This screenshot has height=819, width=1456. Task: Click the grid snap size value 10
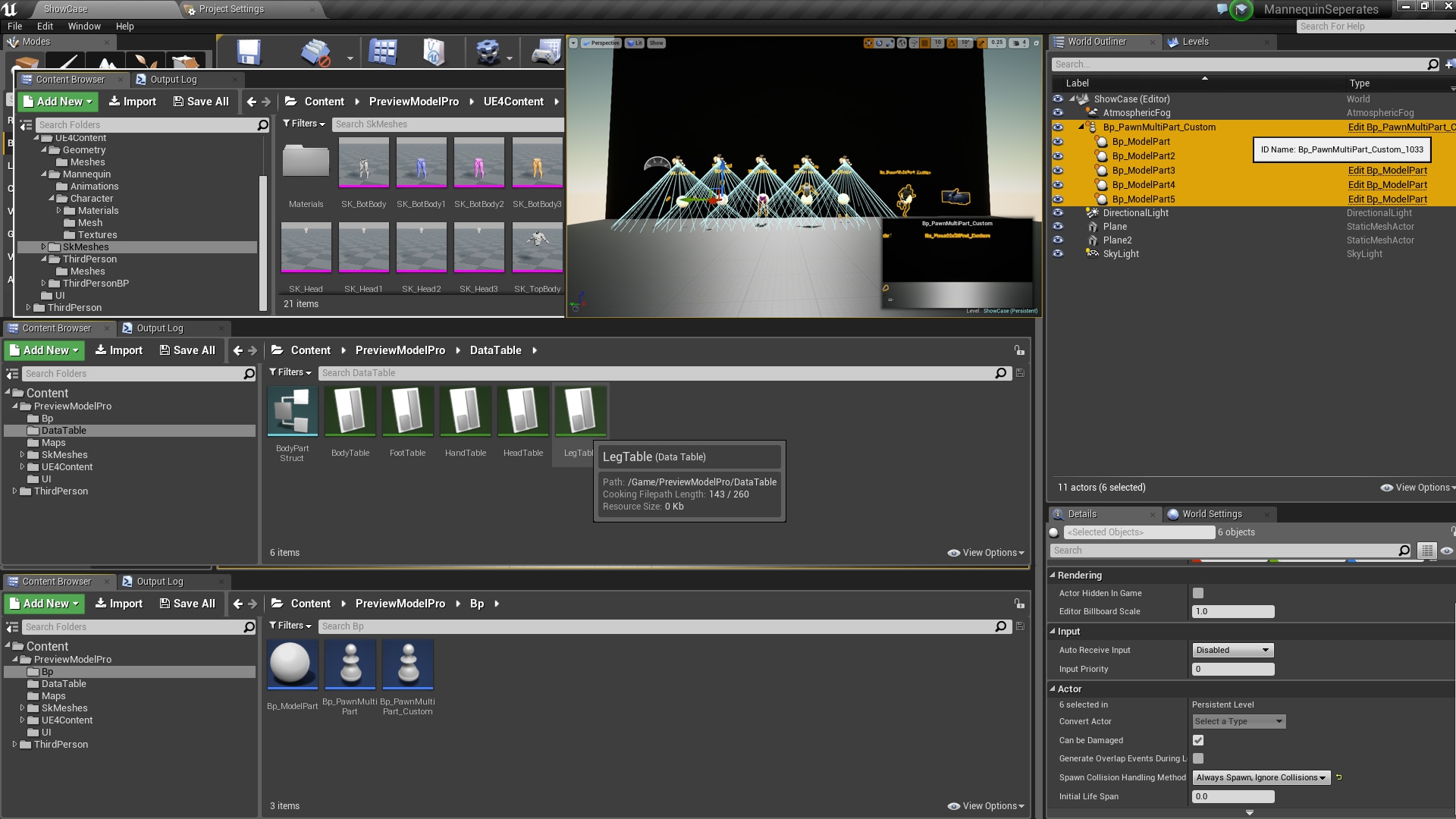pyautogui.click(x=937, y=43)
